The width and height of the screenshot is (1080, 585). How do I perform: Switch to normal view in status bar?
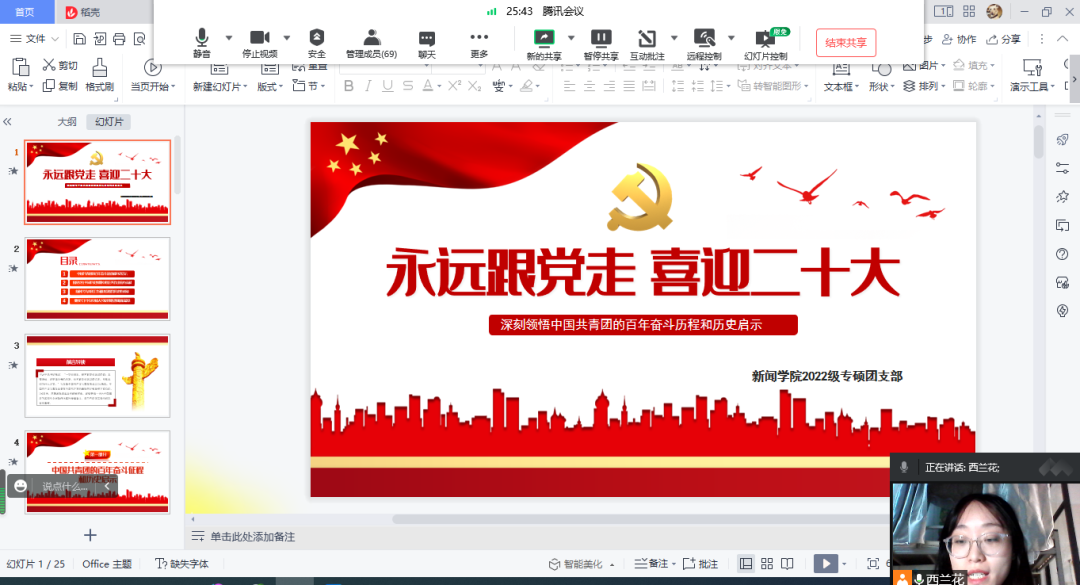(x=746, y=564)
